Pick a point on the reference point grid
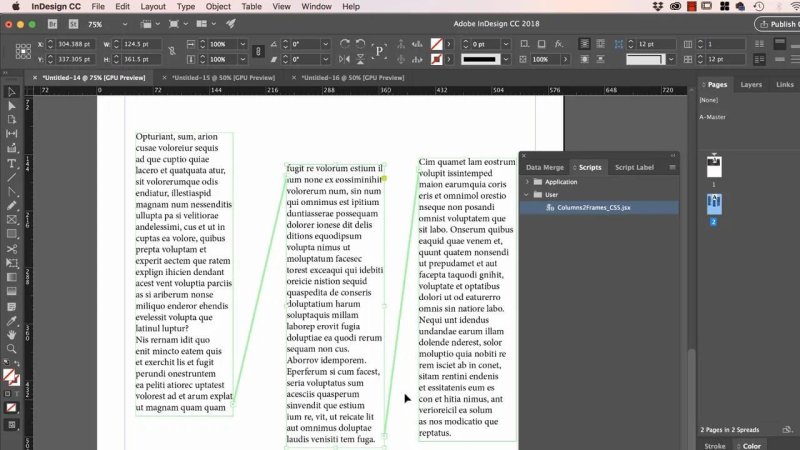 [23, 52]
